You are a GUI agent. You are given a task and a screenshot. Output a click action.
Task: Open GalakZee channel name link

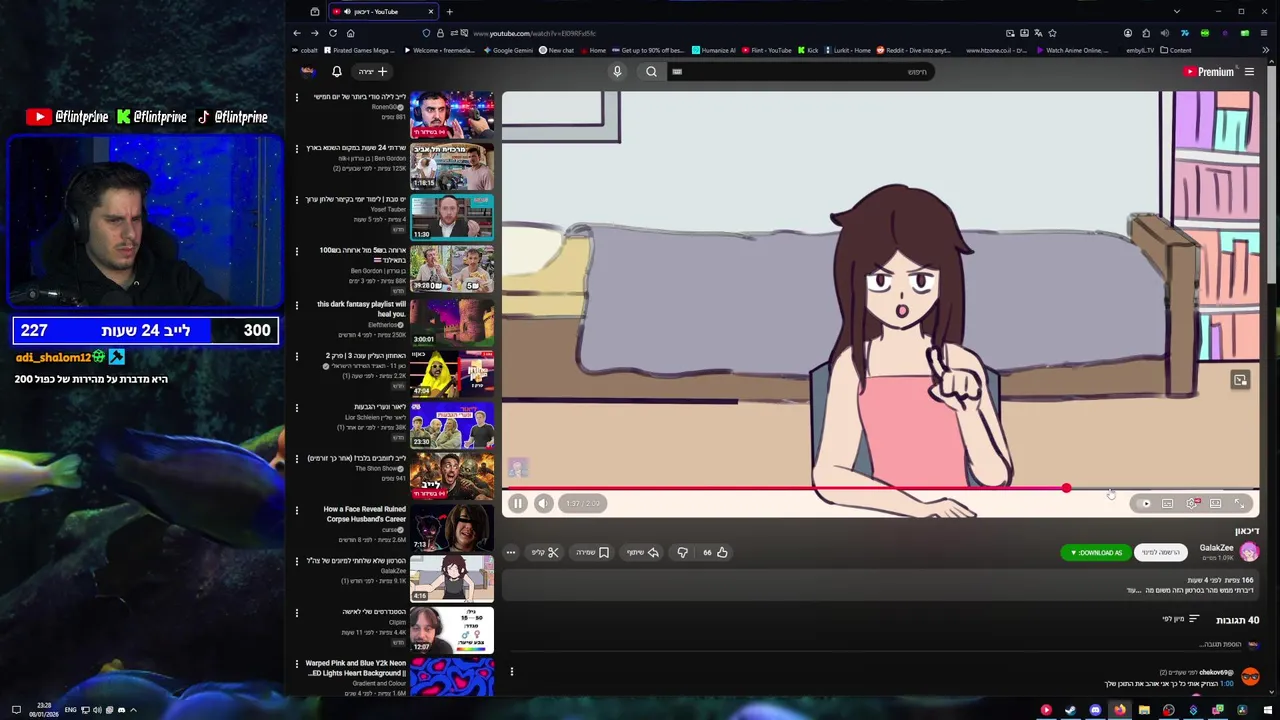(x=1216, y=548)
